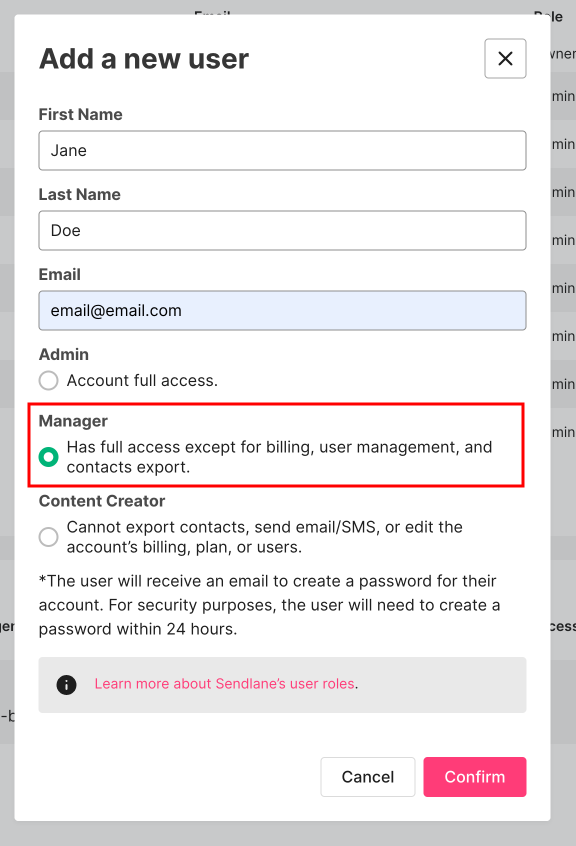Screen dimensions: 576x846
Task: Focus the First Name field containing Jane
Action: (282, 151)
